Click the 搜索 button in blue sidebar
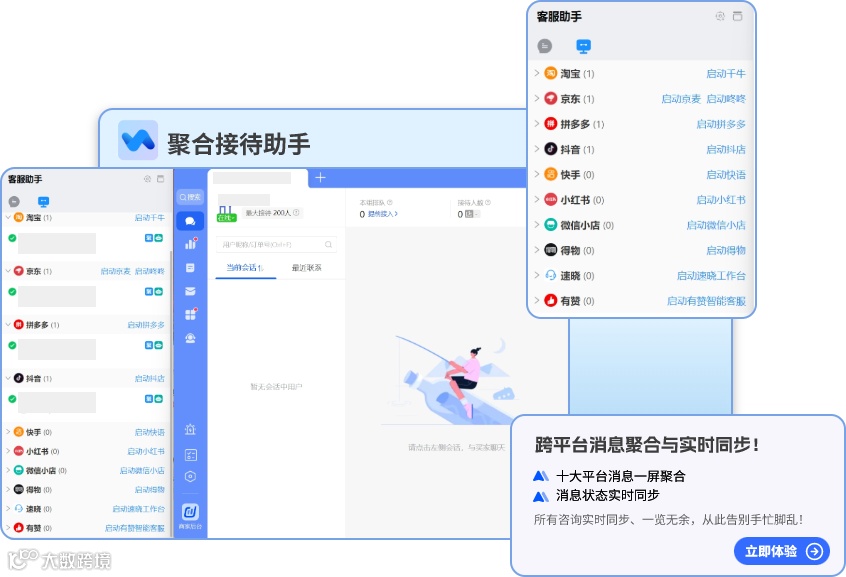 (190, 197)
